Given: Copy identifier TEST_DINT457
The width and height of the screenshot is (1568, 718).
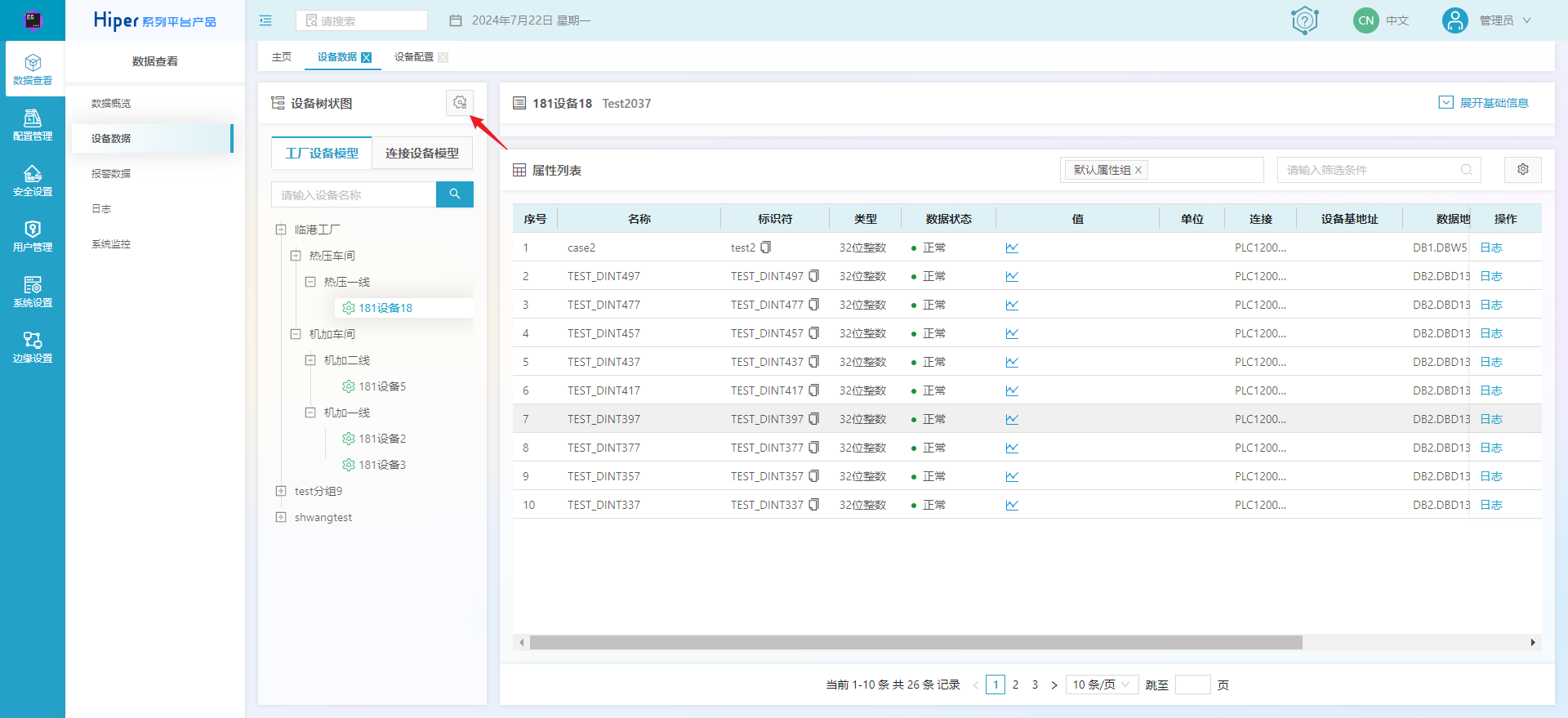Looking at the screenshot, I should pyautogui.click(x=814, y=333).
